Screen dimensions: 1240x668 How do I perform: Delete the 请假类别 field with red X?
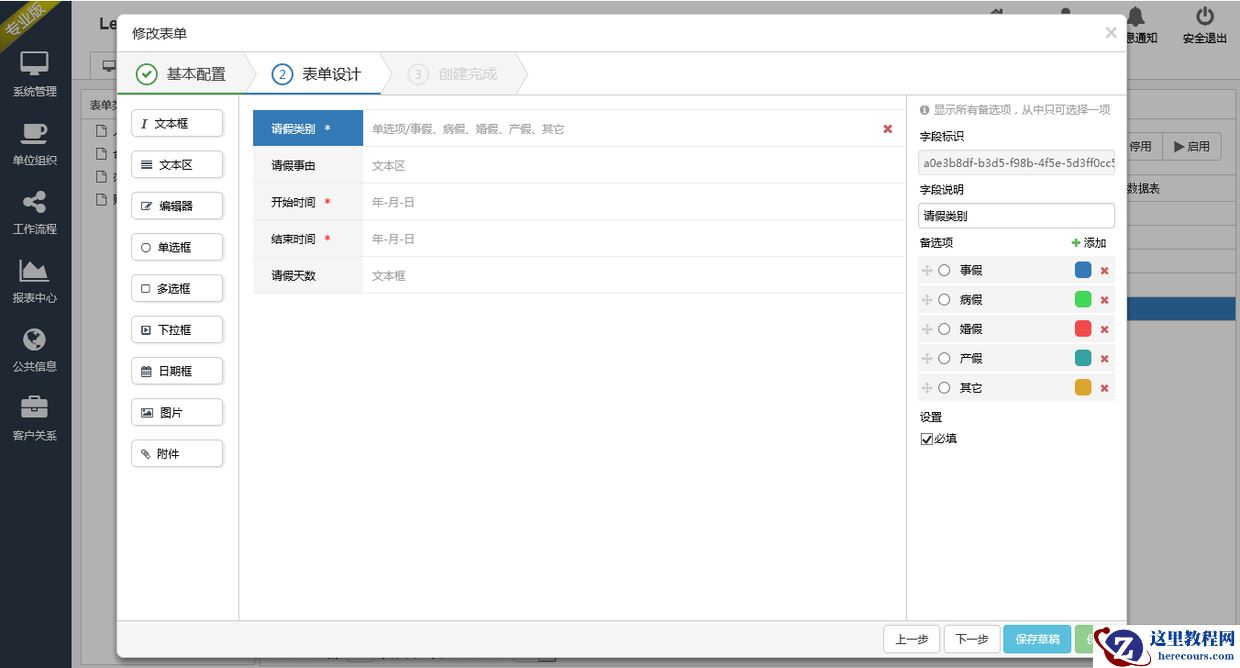tap(887, 129)
